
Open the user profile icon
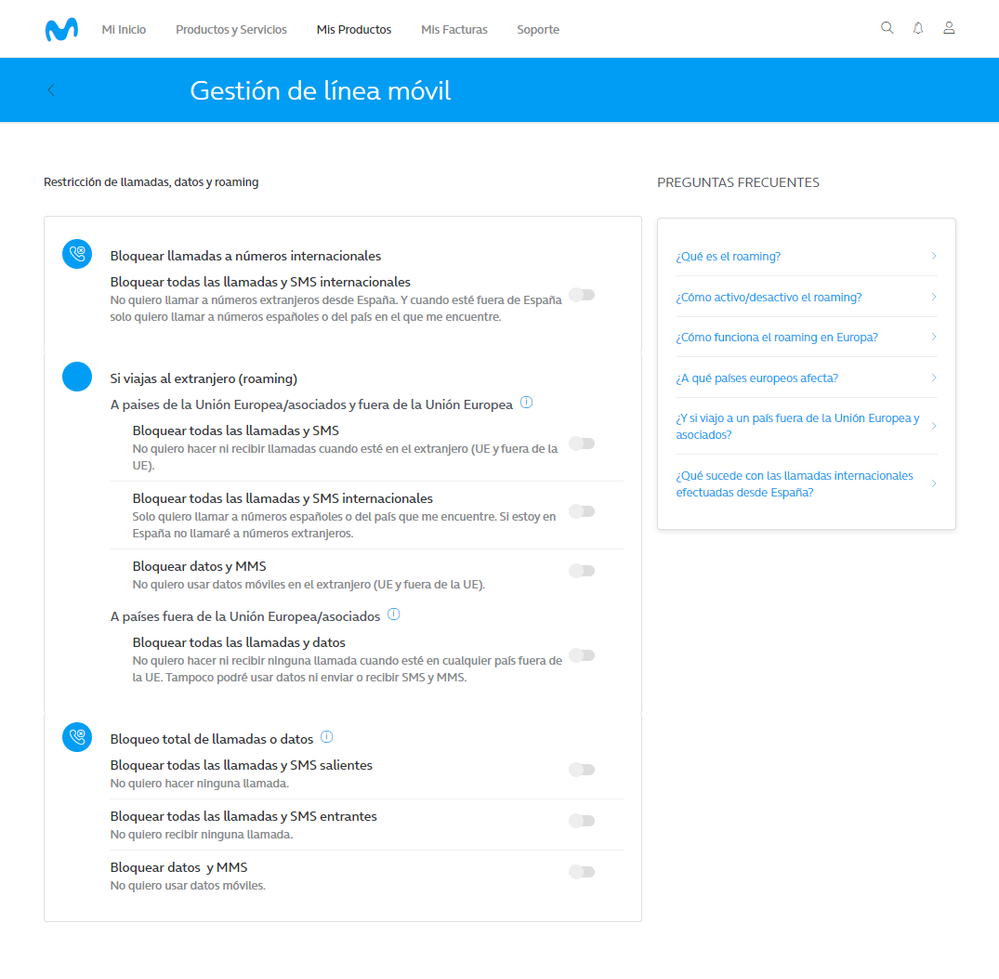tap(949, 28)
